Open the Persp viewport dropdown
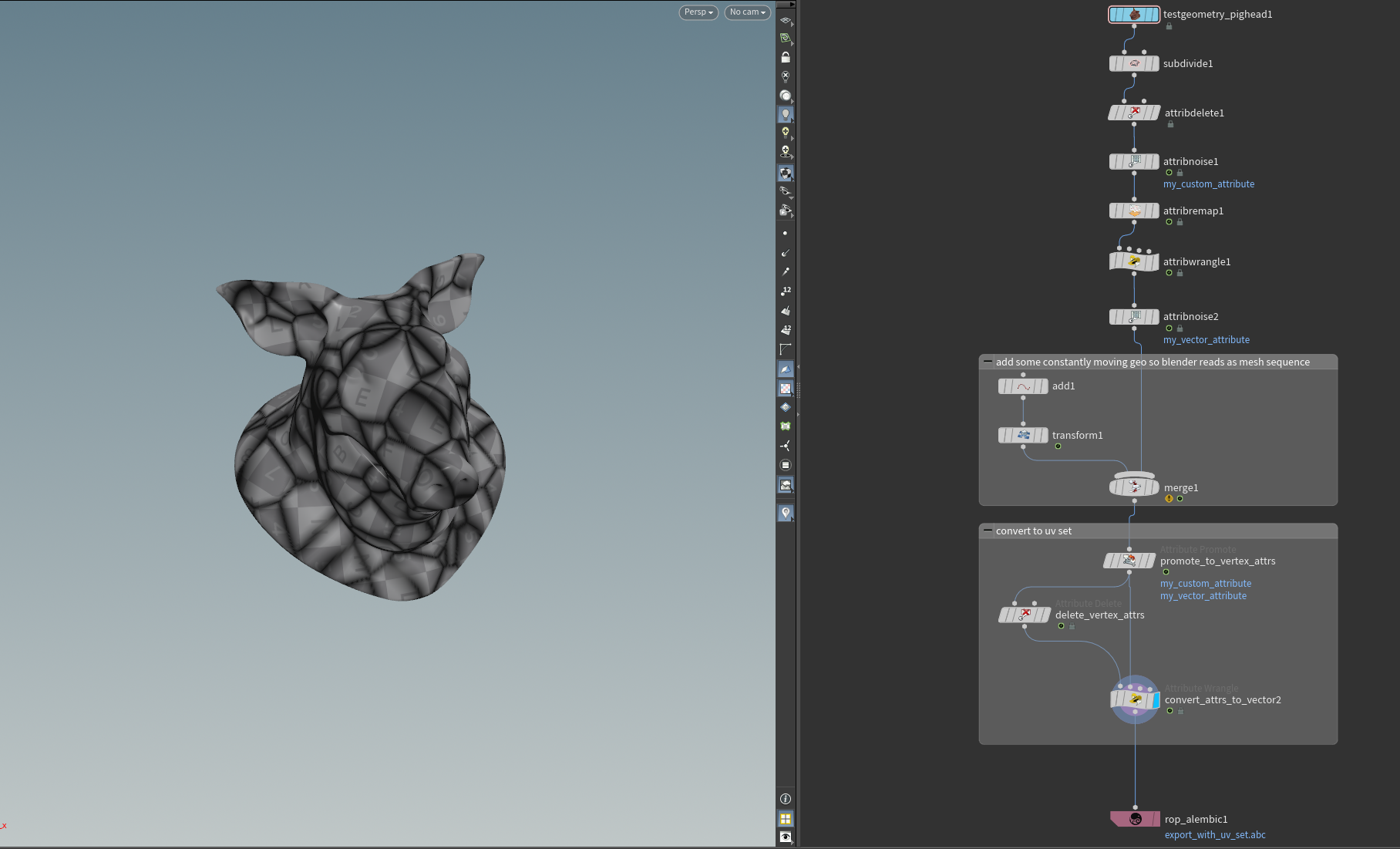This screenshot has height=849, width=1400. (698, 12)
